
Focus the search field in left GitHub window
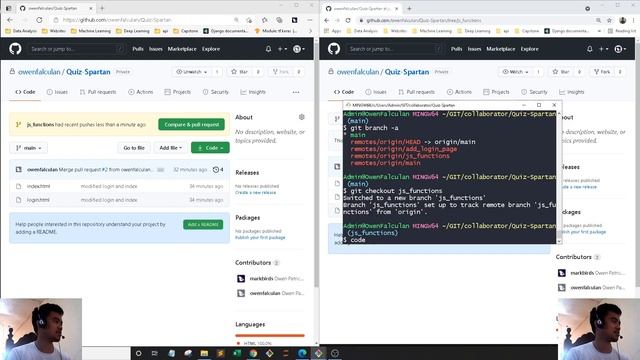[x=76, y=49]
